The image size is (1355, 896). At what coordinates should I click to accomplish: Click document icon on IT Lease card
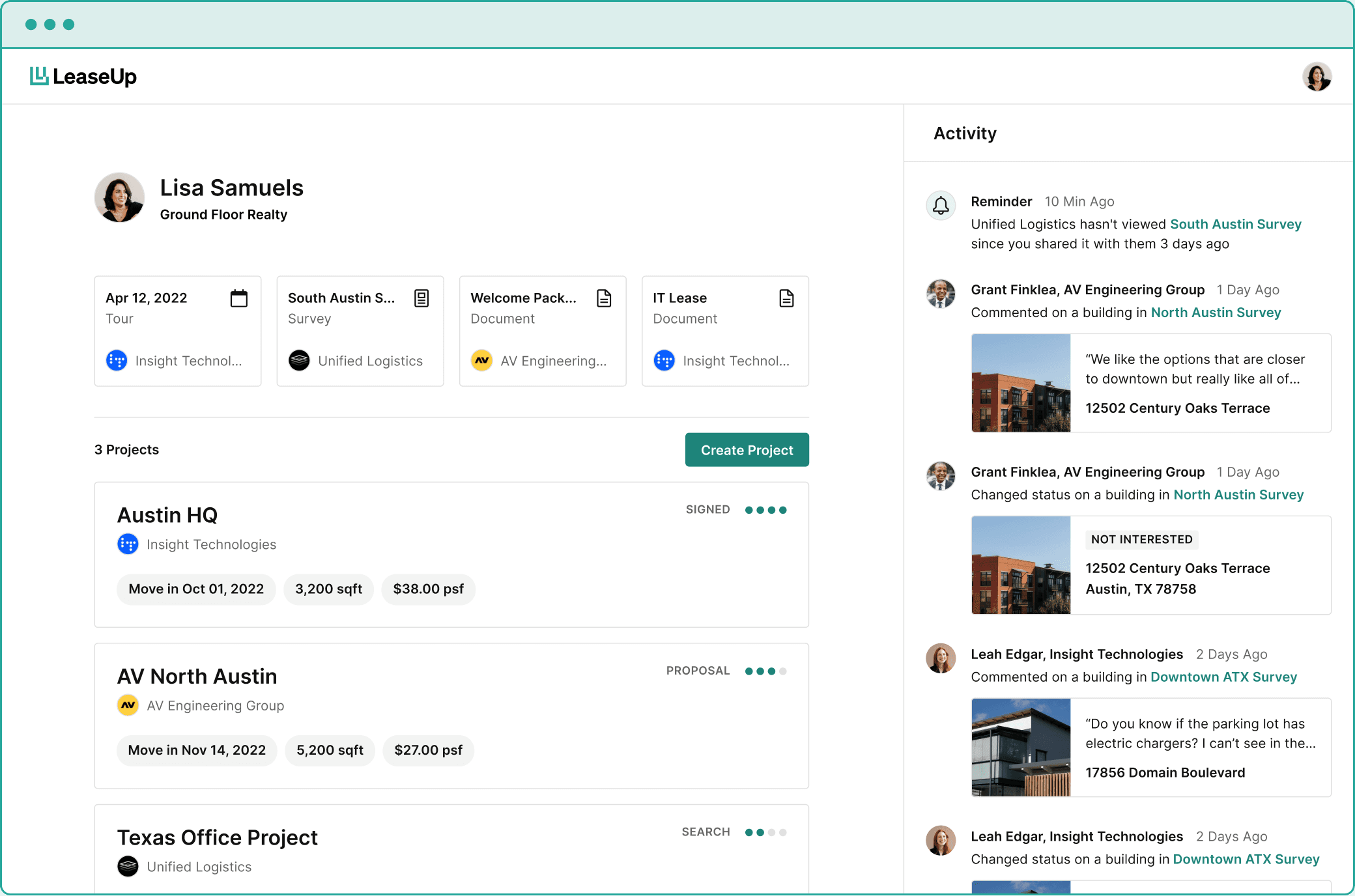pos(786,298)
